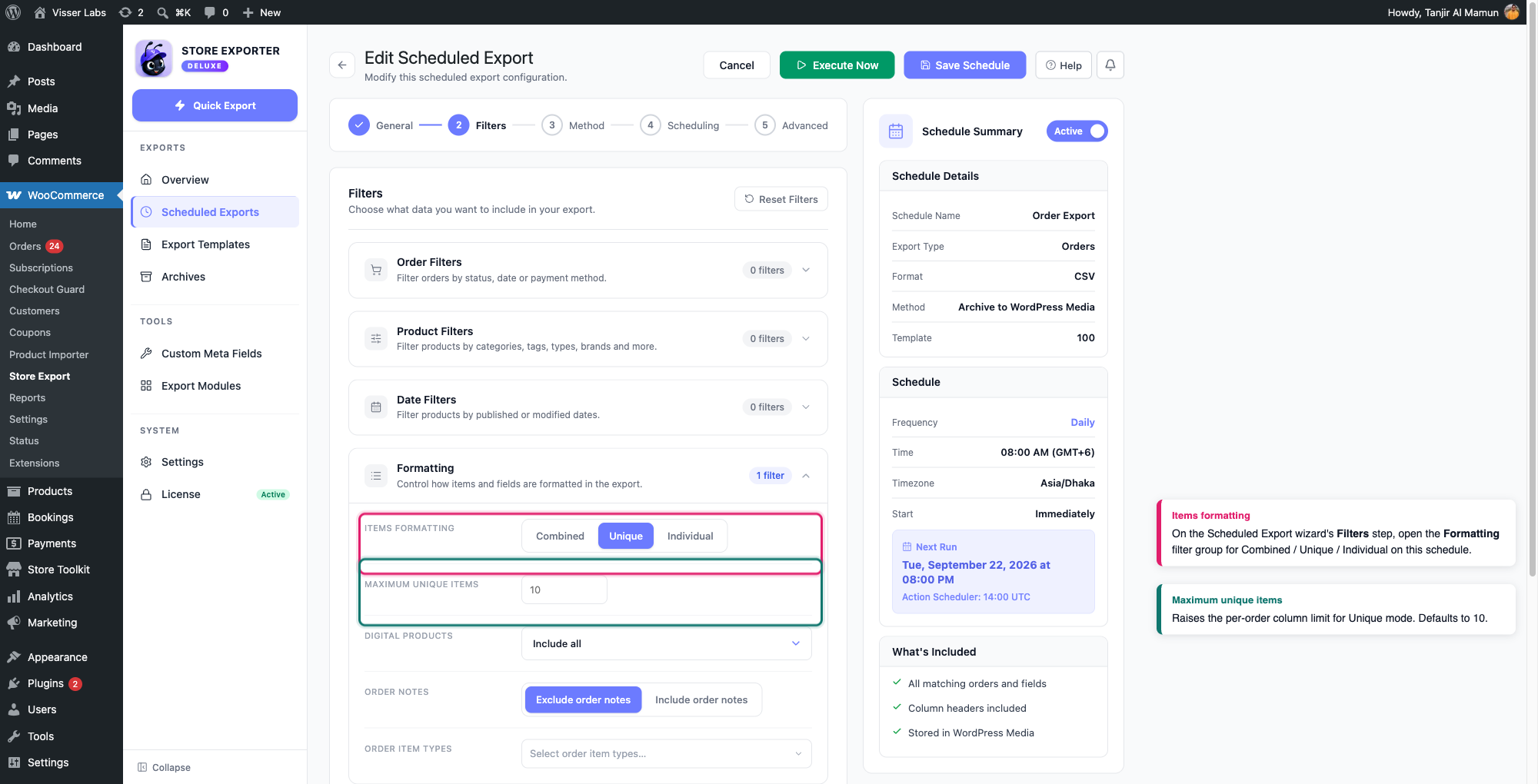Screen dimensions: 1538x784
Task: Click the Marketing megaphone icon
Action: click(x=14, y=623)
